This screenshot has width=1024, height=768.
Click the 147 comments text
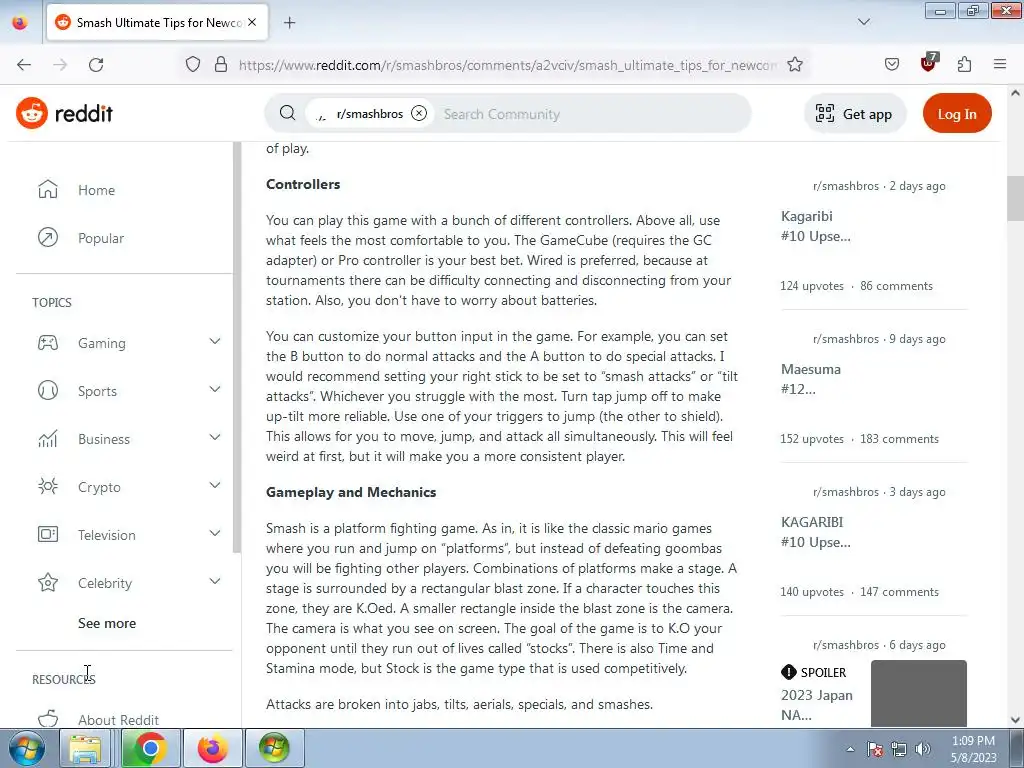tap(899, 592)
